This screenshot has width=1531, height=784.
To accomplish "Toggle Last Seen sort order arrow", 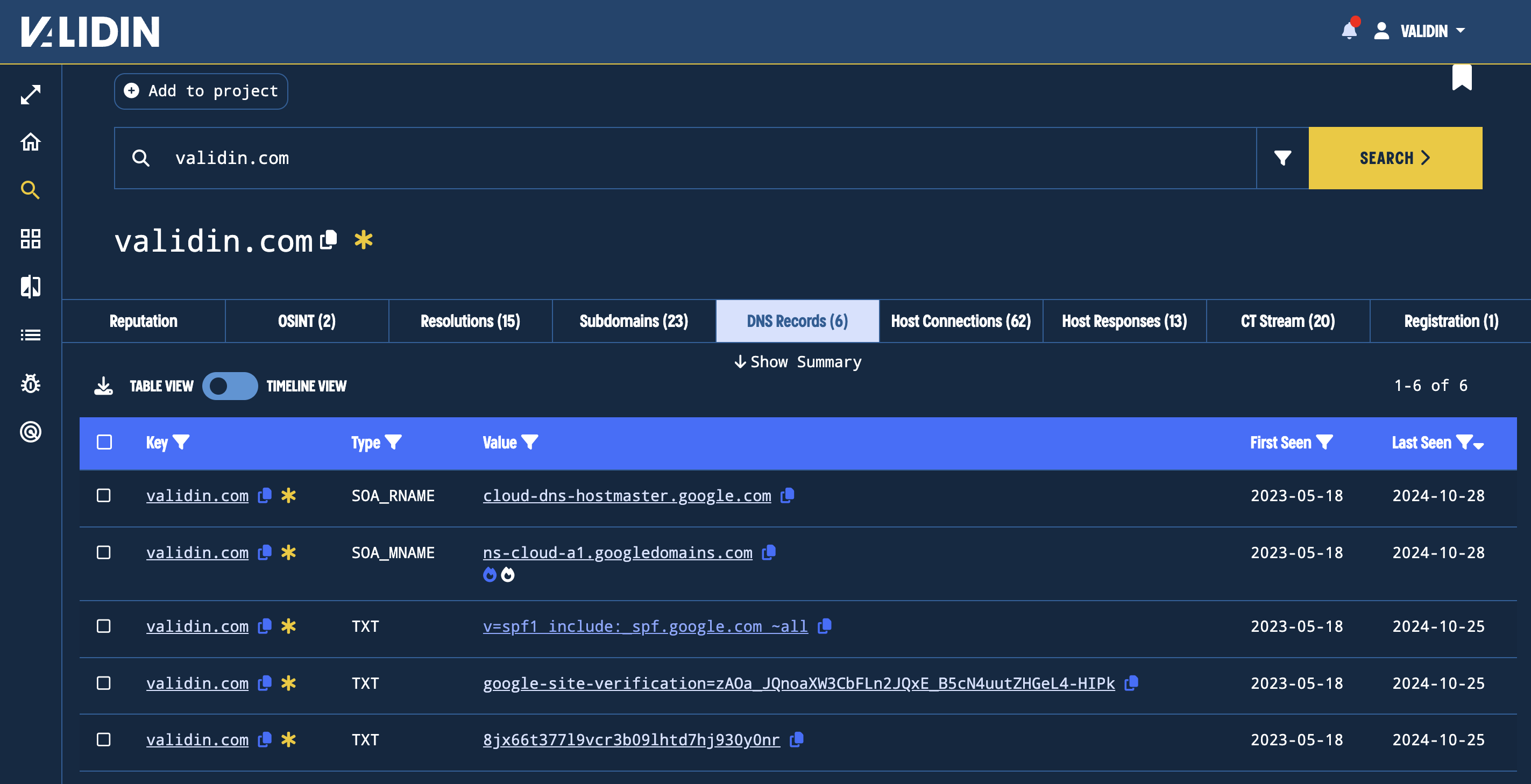I will point(1479,445).
